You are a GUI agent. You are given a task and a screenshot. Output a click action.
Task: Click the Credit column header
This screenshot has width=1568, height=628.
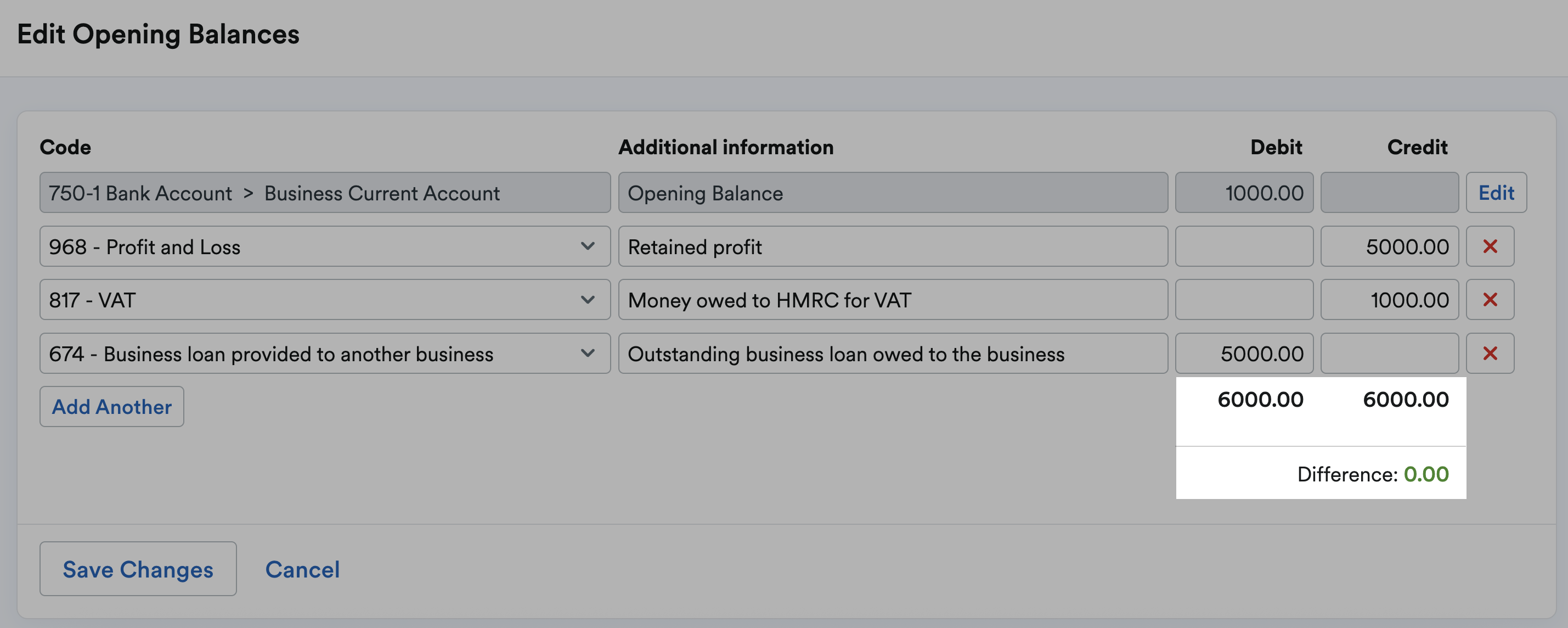pyautogui.click(x=1417, y=147)
